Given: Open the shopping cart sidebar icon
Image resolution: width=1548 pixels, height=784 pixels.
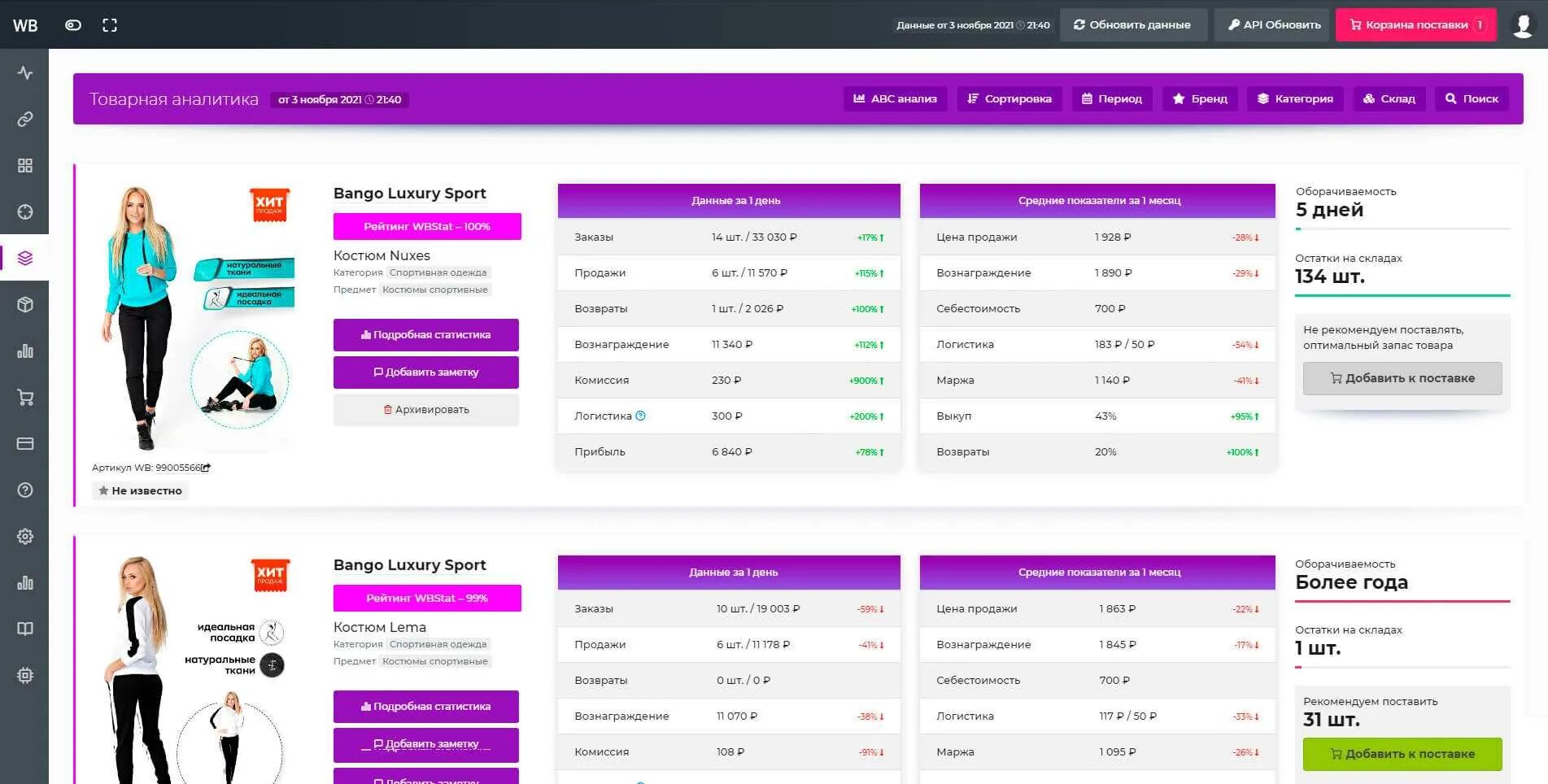Looking at the screenshot, I should 25,398.
